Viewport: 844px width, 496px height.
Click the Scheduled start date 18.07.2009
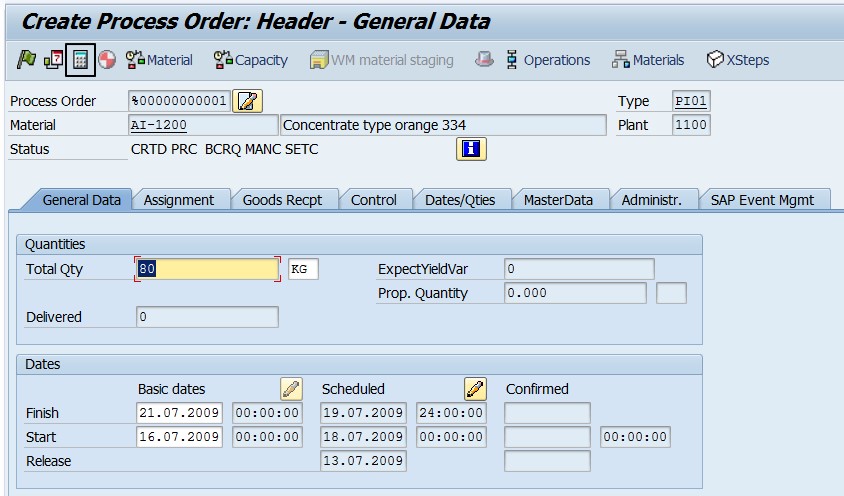pyautogui.click(x=363, y=437)
